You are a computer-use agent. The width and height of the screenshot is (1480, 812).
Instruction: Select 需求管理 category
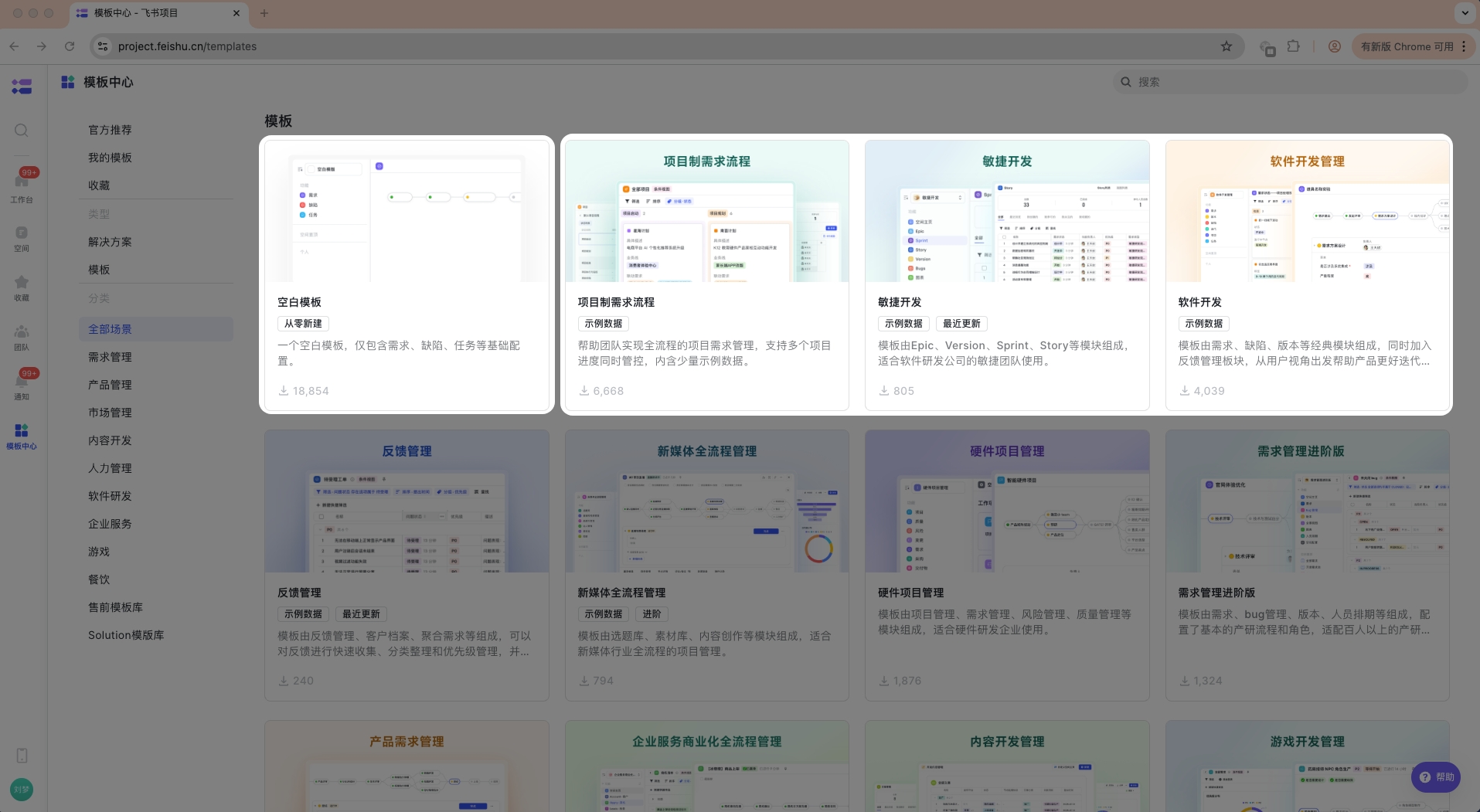tap(110, 357)
